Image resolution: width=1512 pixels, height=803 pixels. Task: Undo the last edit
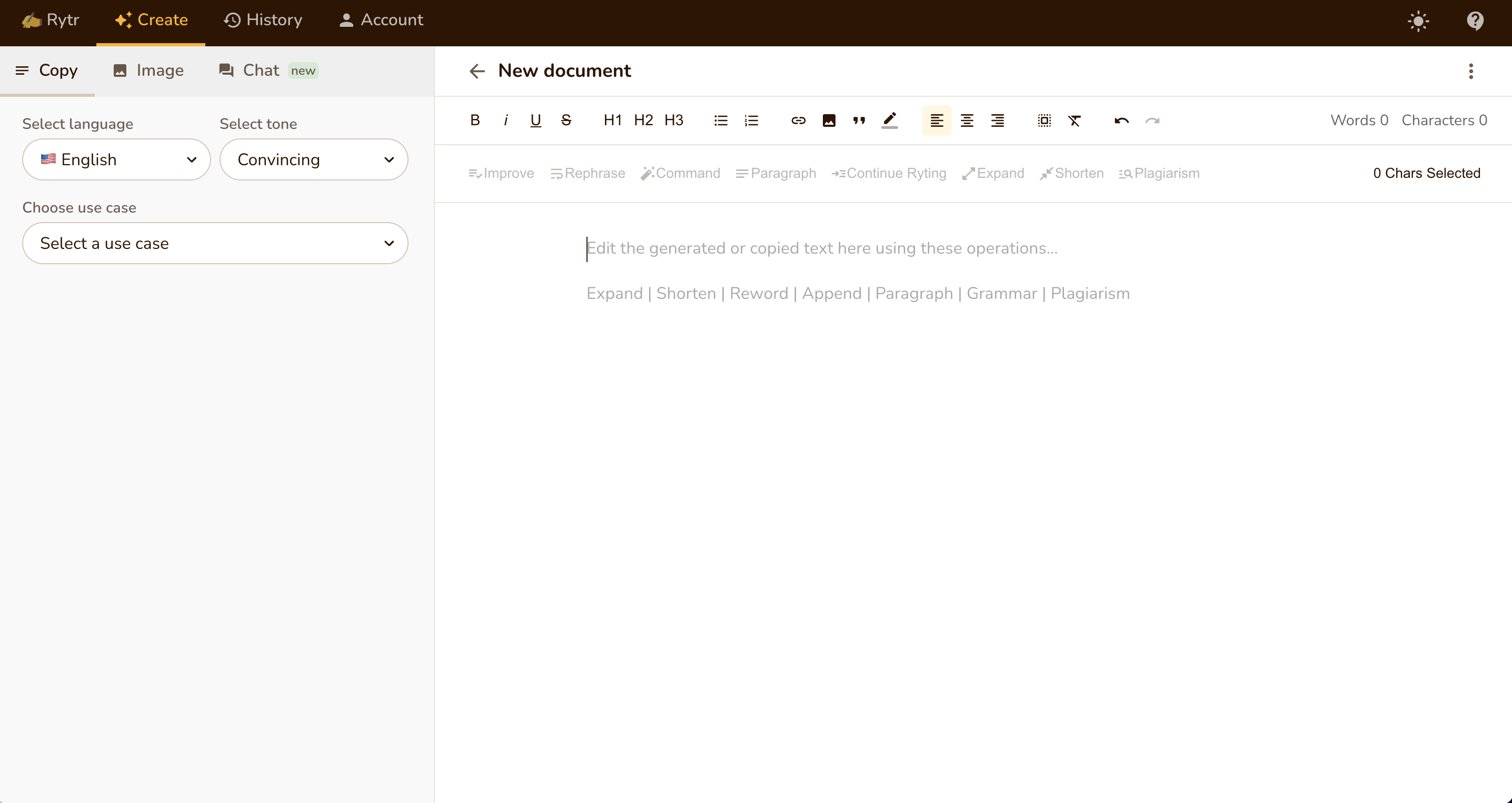[x=1120, y=121]
